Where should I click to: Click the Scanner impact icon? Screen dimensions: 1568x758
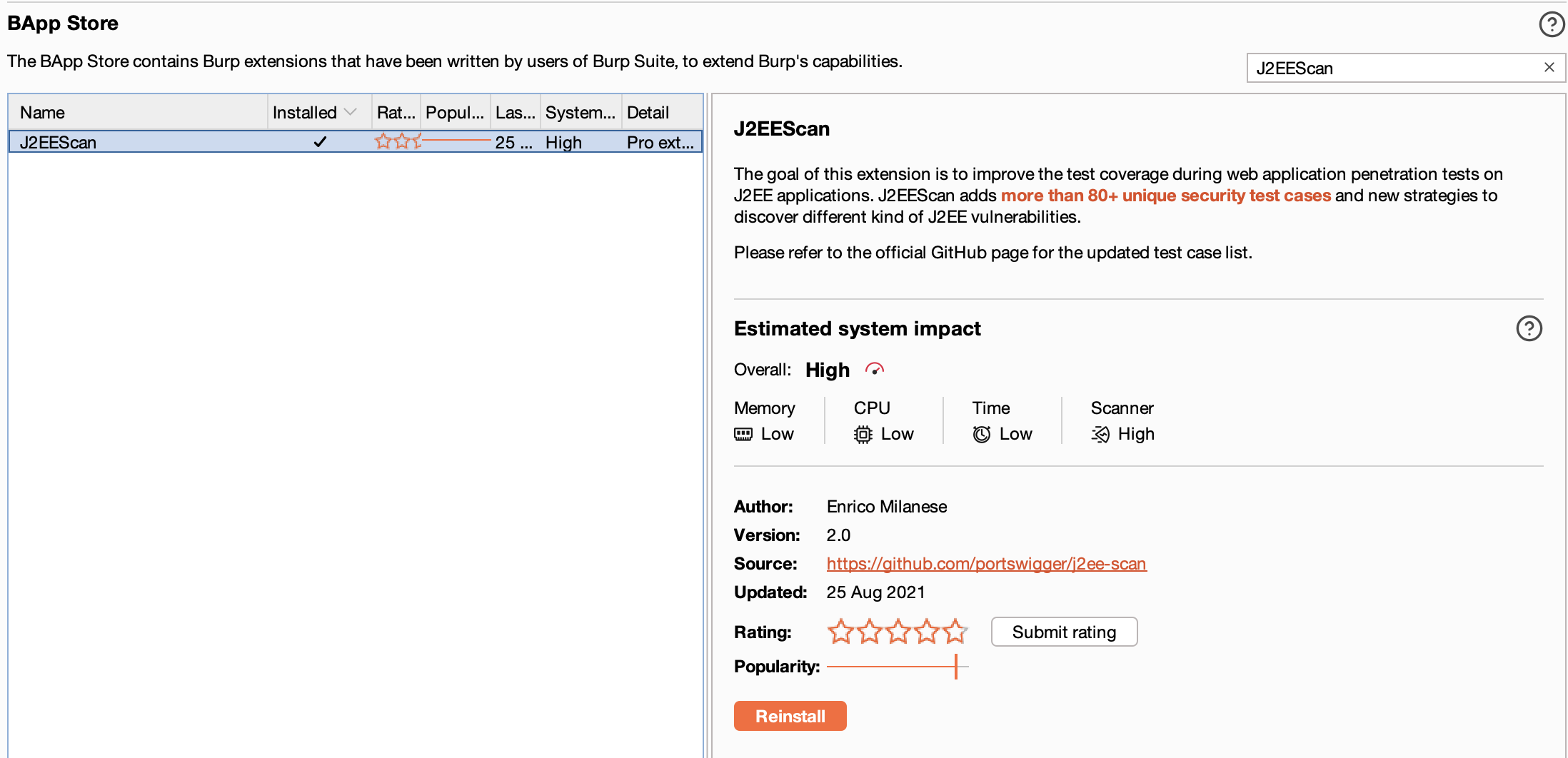coord(1100,434)
